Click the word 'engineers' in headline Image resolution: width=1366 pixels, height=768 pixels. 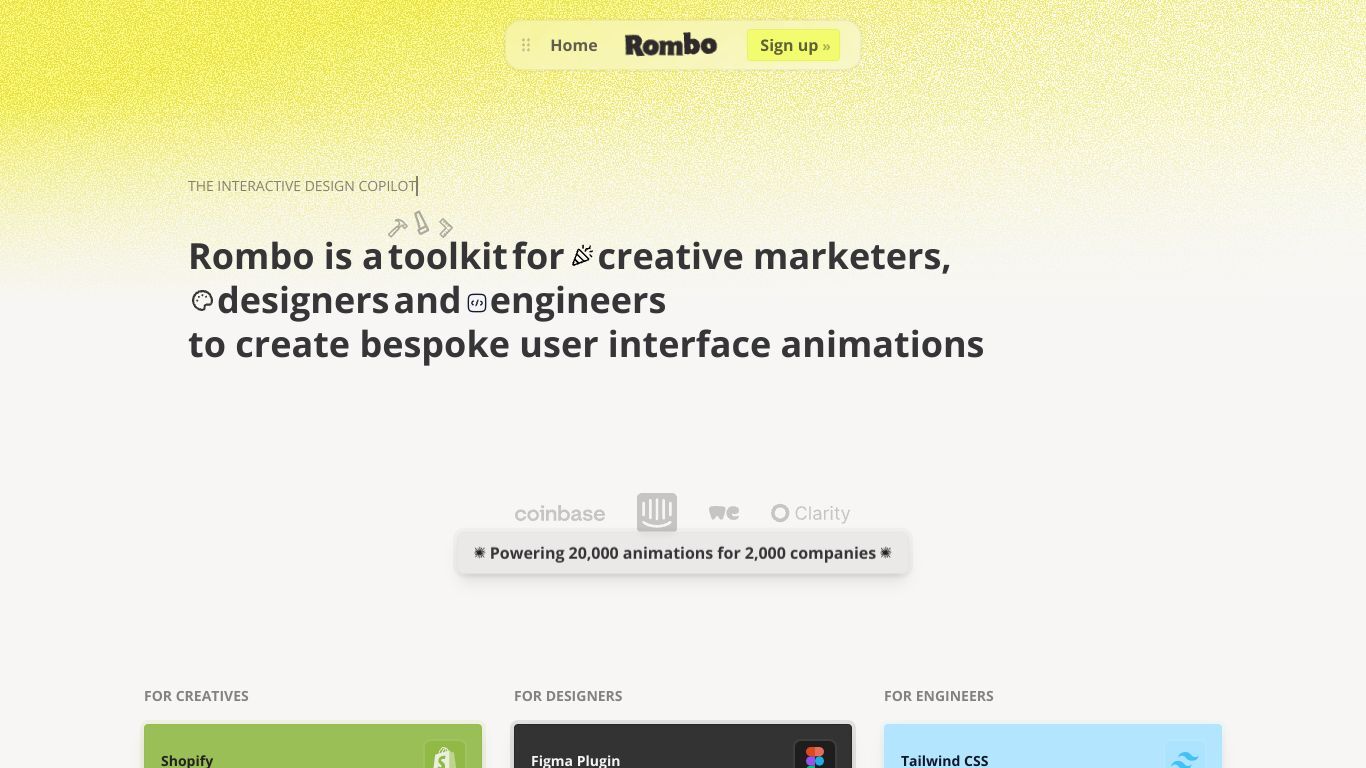[578, 300]
